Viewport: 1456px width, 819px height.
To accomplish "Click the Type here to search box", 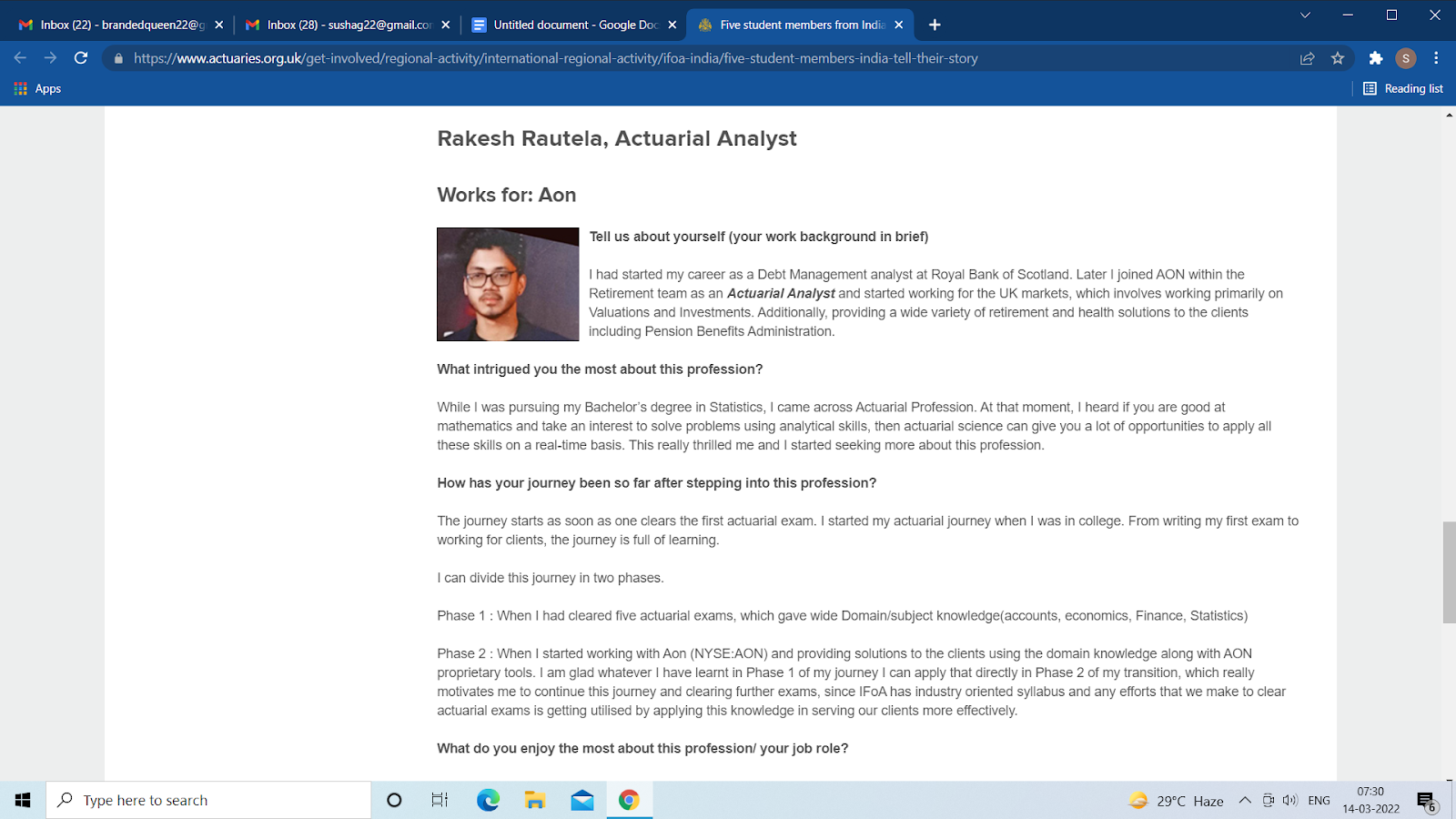I will (x=208, y=800).
